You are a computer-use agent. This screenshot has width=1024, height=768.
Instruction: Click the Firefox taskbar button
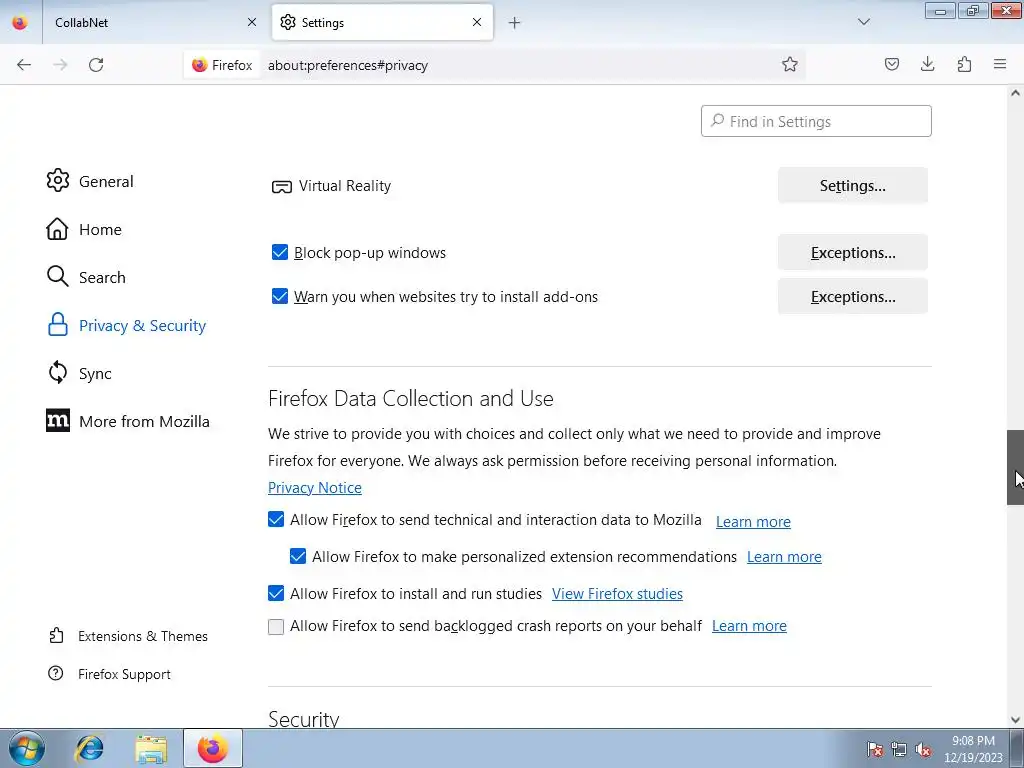pos(213,748)
